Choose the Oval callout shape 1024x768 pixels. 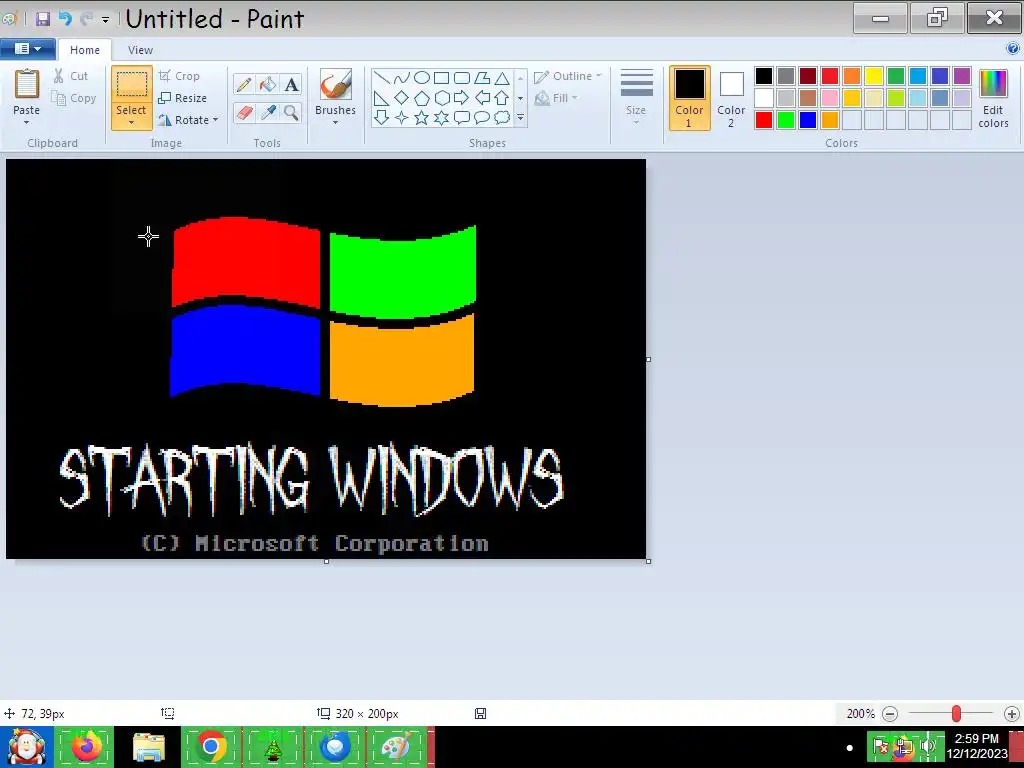coord(482,118)
